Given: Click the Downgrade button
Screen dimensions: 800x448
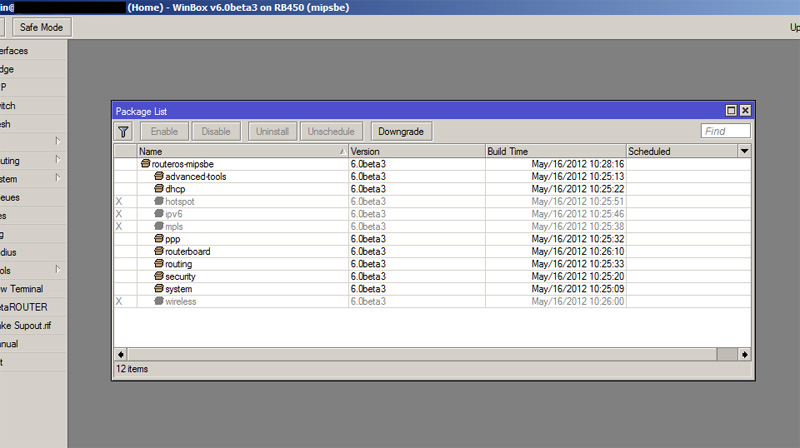Looking at the screenshot, I should [401, 132].
